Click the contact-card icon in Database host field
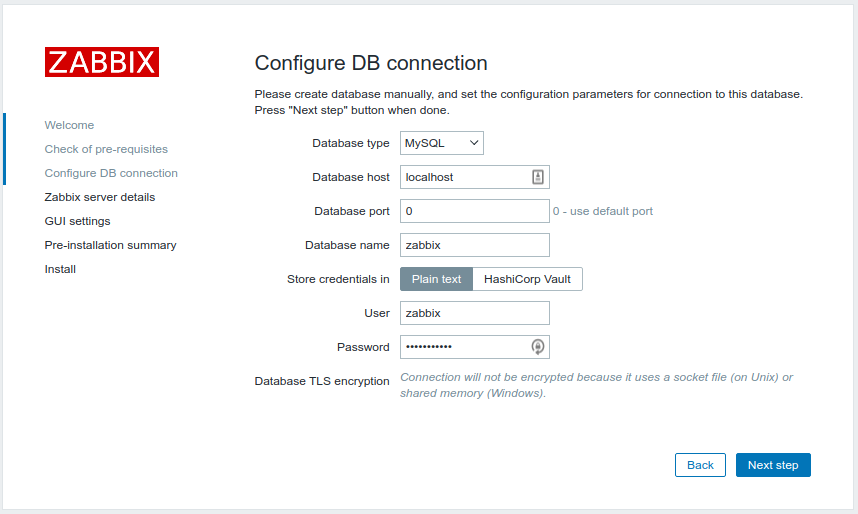This screenshot has width=858, height=514. (537, 177)
